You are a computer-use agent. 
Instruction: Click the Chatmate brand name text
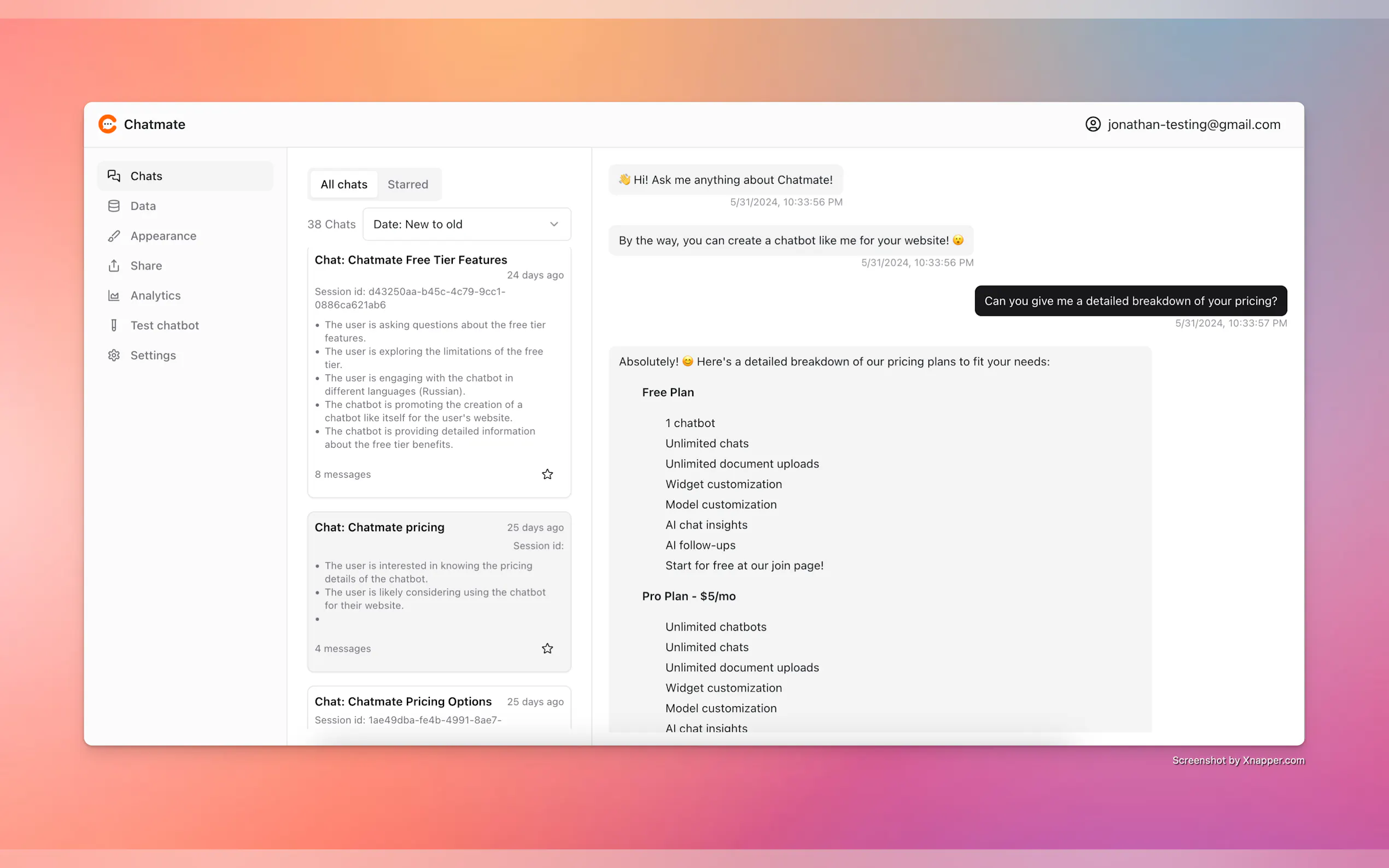click(x=154, y=125)
